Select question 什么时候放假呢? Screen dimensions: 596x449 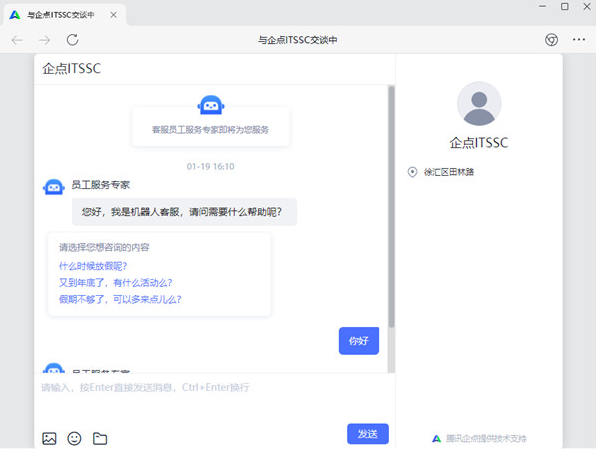pos(93,266)
